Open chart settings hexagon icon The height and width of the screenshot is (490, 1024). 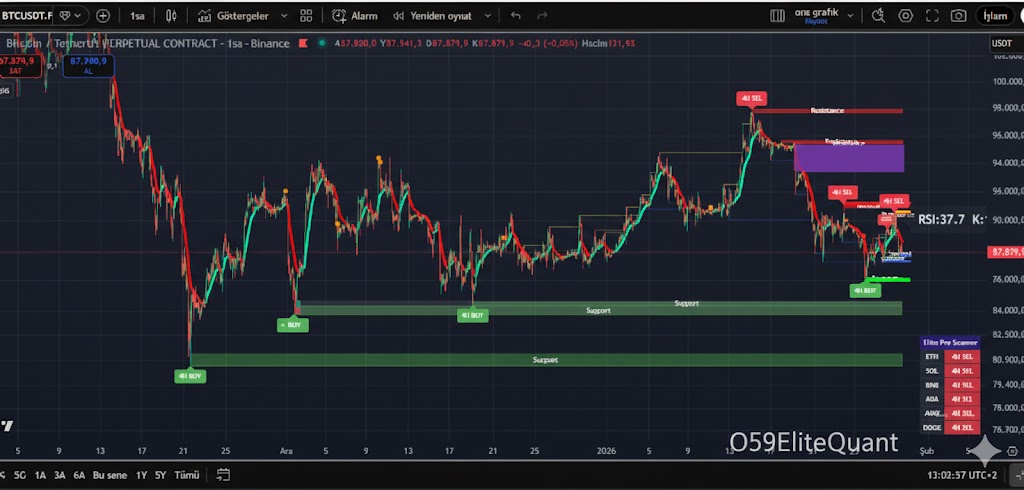click(x=905, y=16)
